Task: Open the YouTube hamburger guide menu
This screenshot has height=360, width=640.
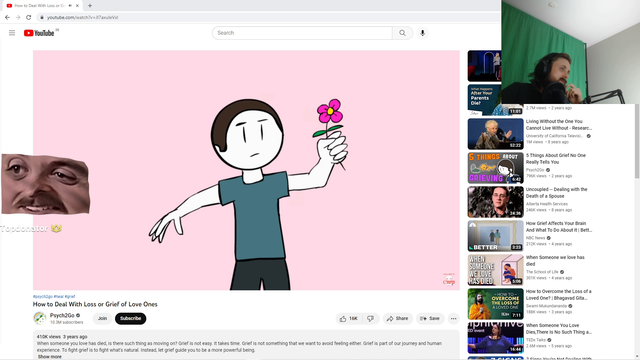Action: tap(12, 33)
